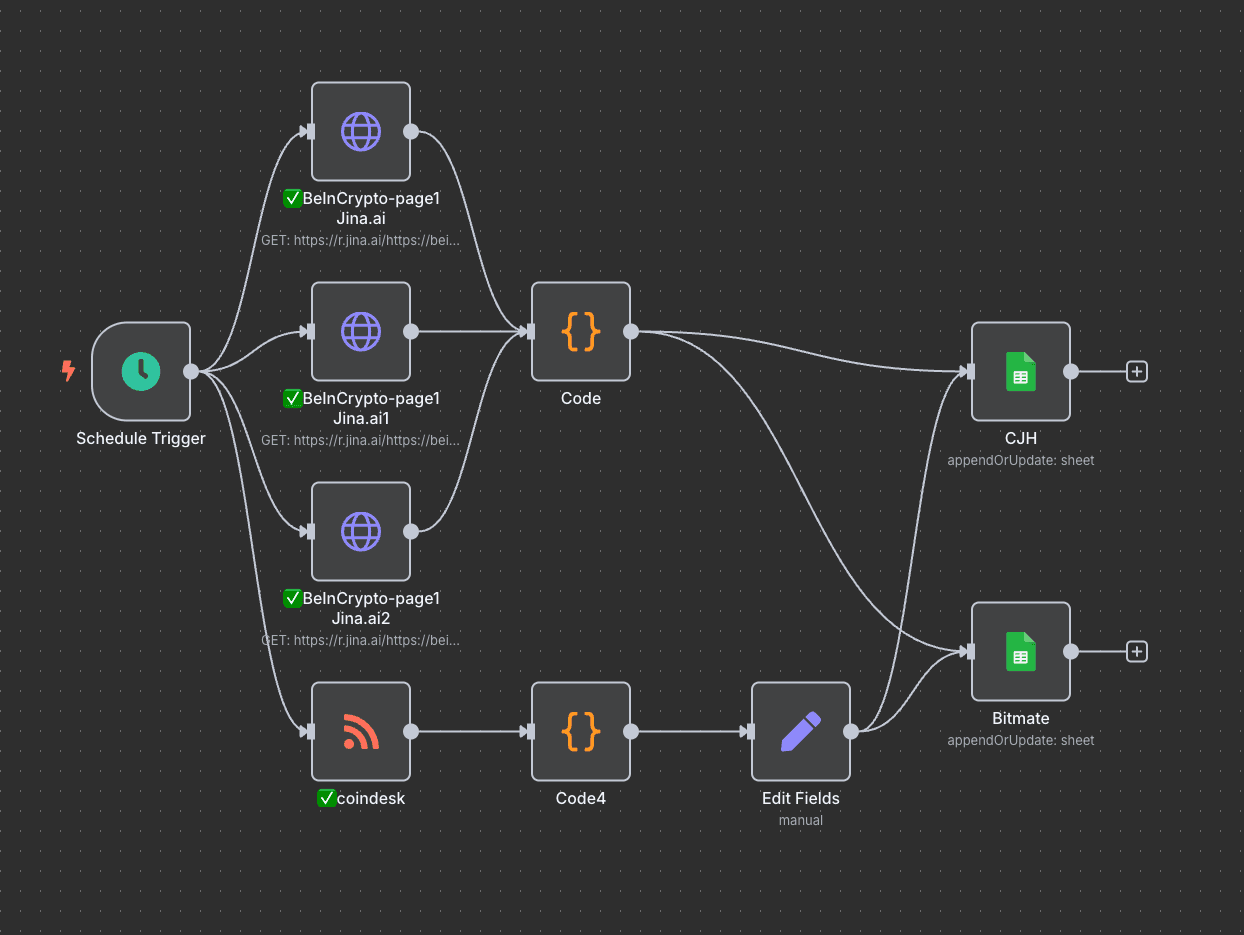Click the BeInCrypto-page1 Jina.ai2 globe node
This screenshot has width=1244, height=935.
pos(361,531)
